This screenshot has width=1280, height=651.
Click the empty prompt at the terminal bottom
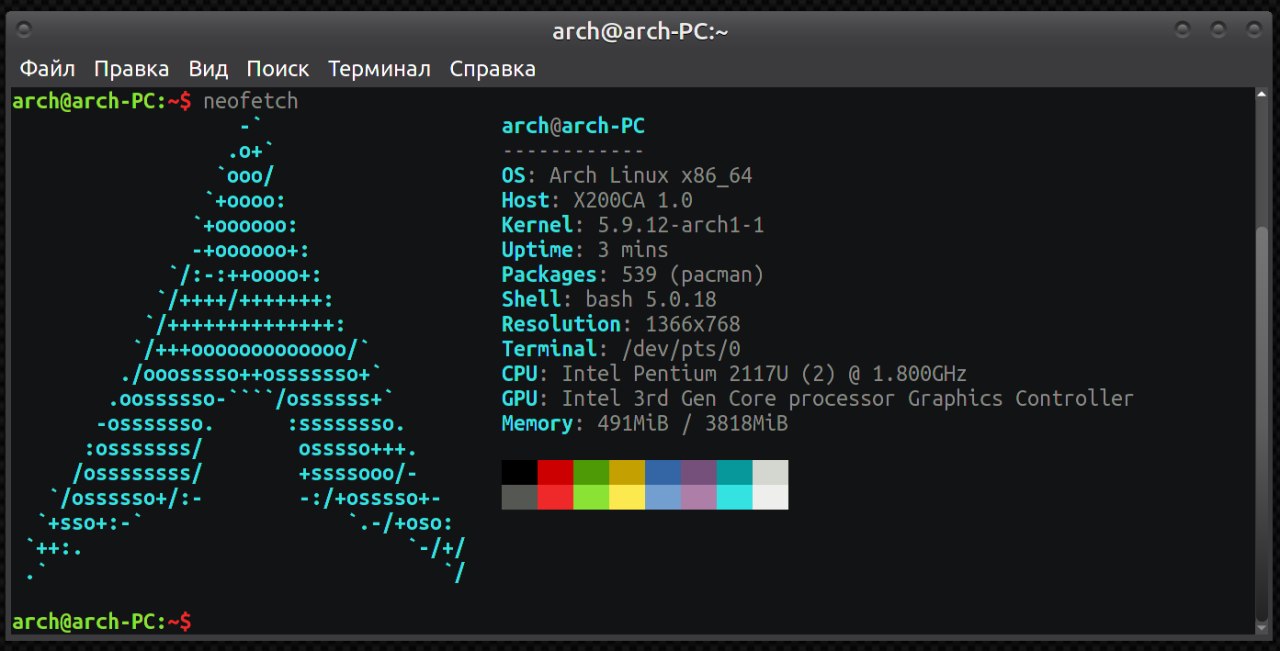coord(102,622)
